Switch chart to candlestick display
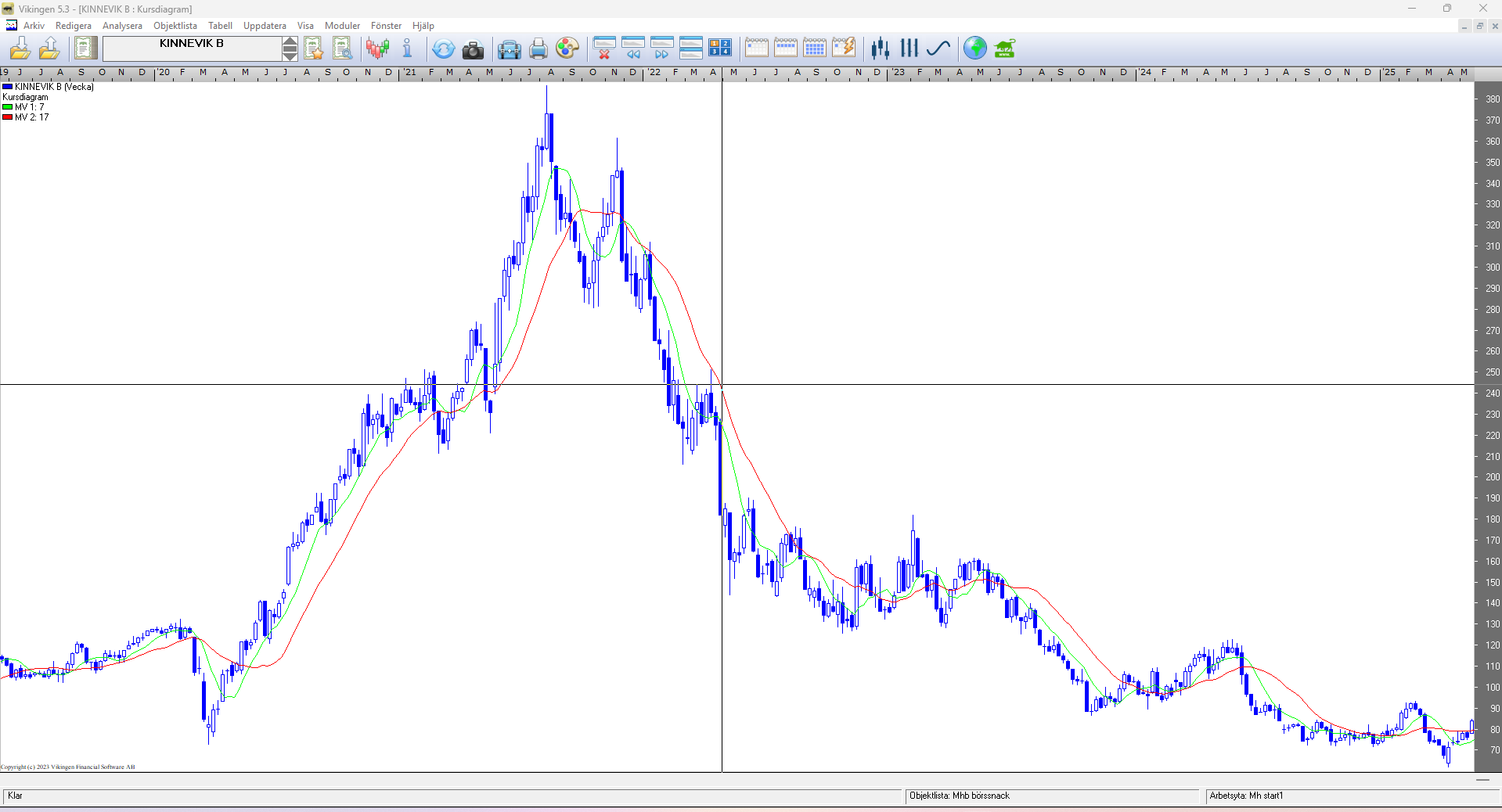Screen dimensions: 1502x812 click(x=881, y=49)
